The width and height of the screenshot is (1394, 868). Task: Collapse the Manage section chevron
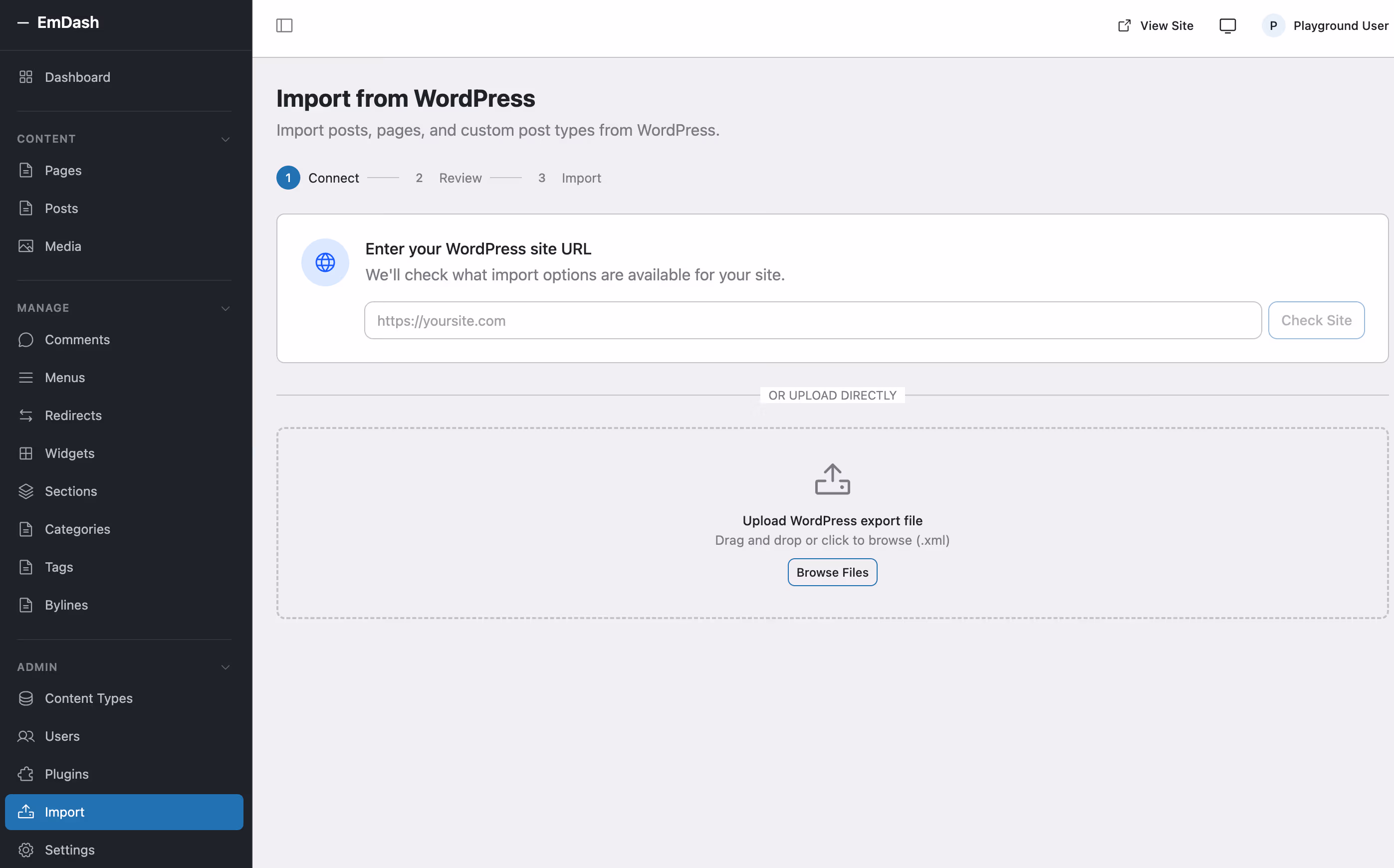(x=226, y=308)
